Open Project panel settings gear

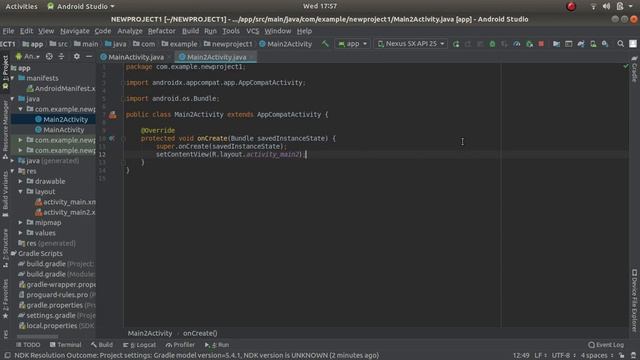click(x=76, y=57)
